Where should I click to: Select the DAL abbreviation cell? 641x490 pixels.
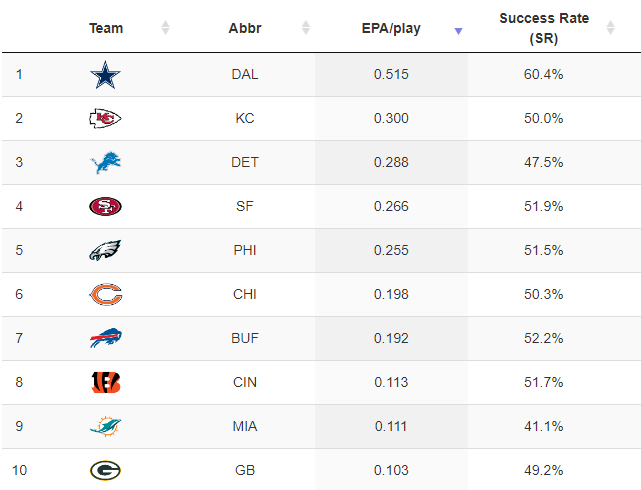(244, 74)
